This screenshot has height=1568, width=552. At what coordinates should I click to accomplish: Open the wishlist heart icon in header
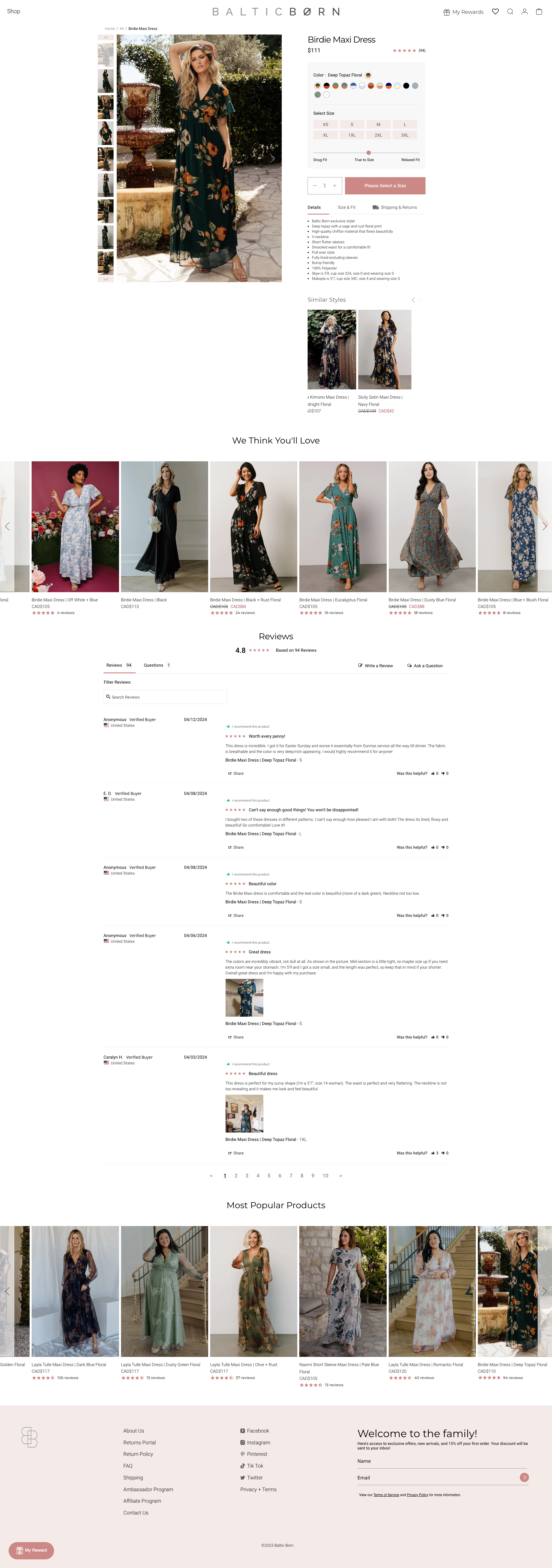pyautogui.click(x=495, y=12)
